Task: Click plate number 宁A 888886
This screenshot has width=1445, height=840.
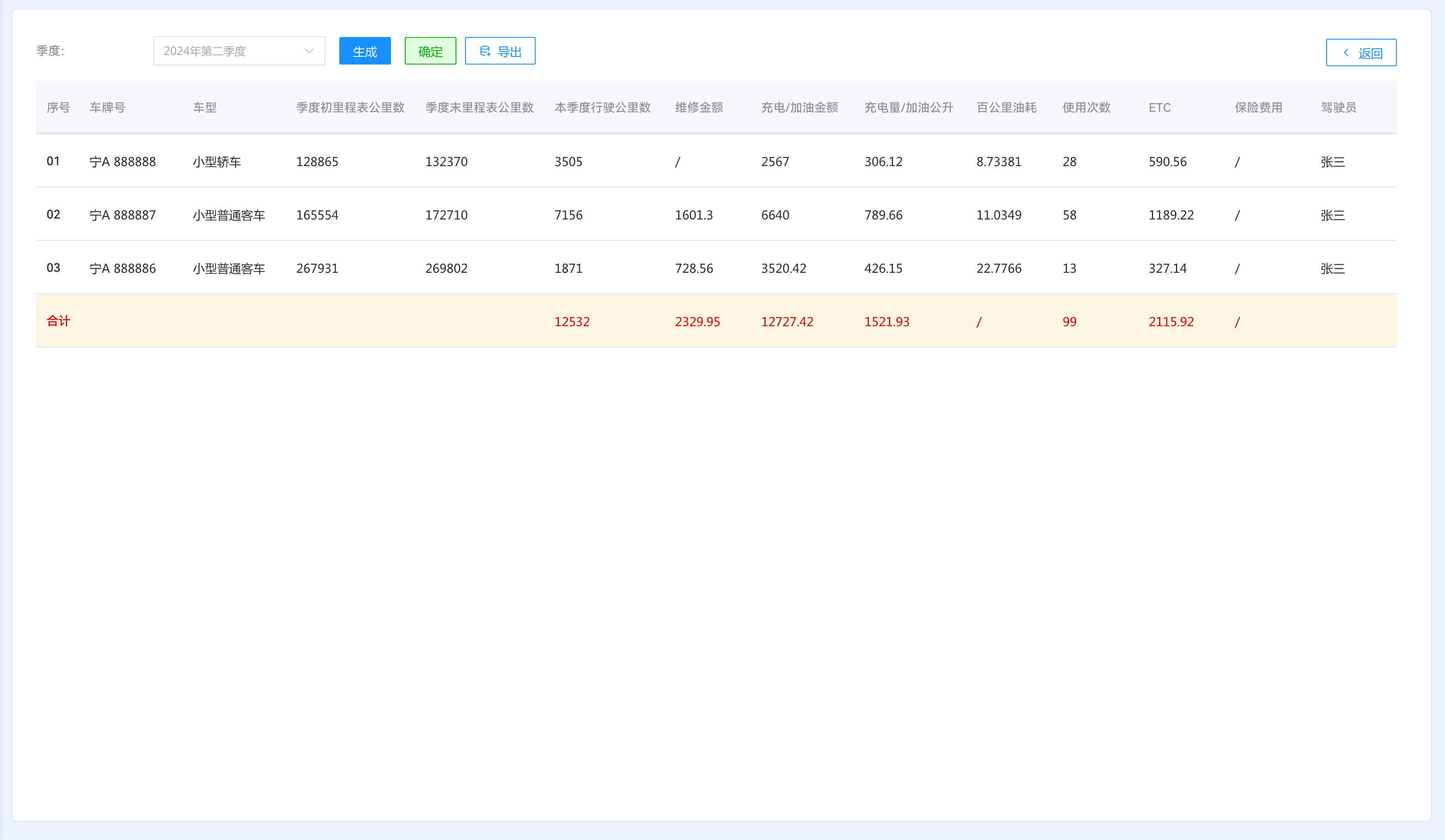Action: point(123,268)
